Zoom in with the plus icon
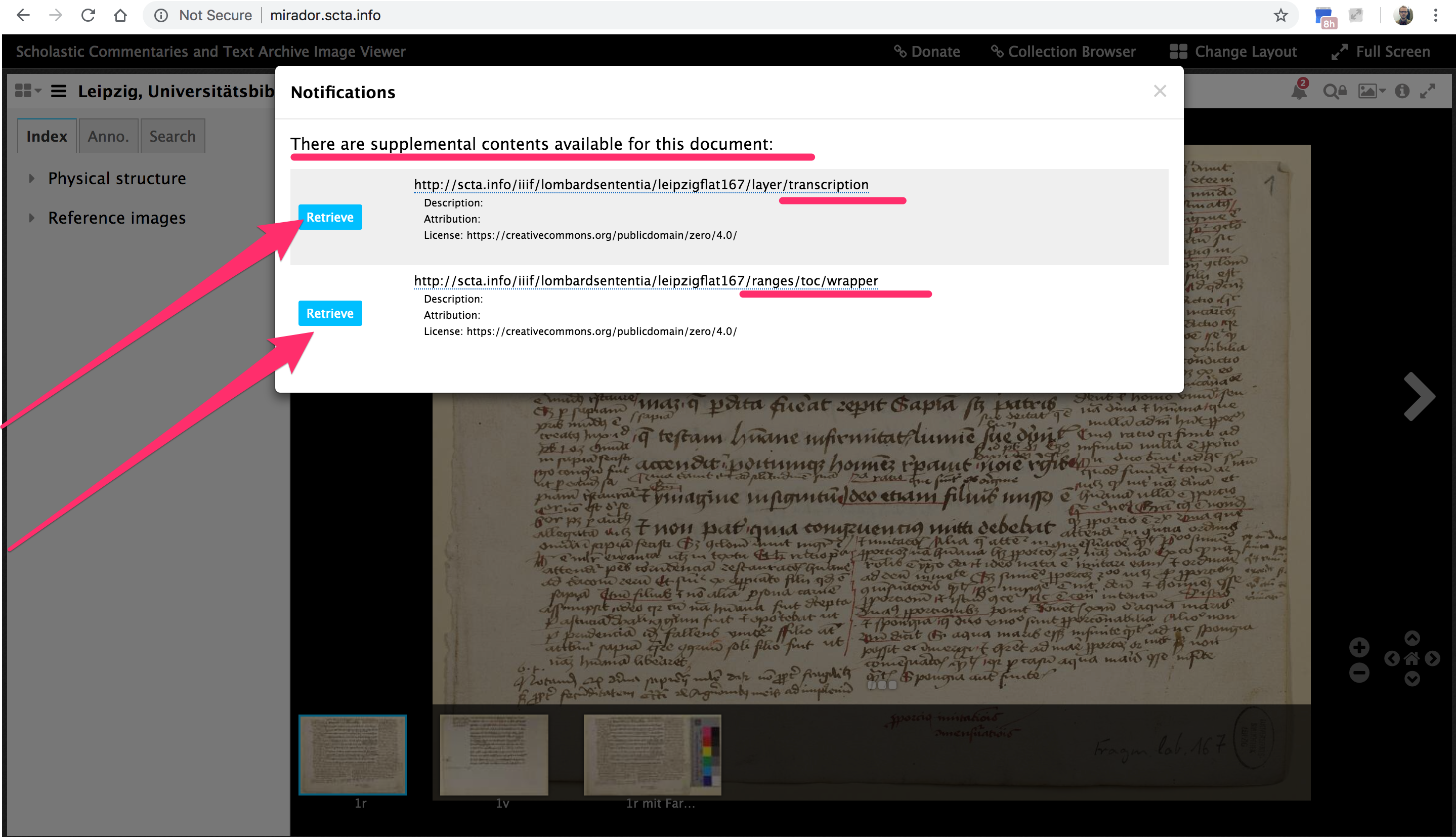 coord(1359,648)
